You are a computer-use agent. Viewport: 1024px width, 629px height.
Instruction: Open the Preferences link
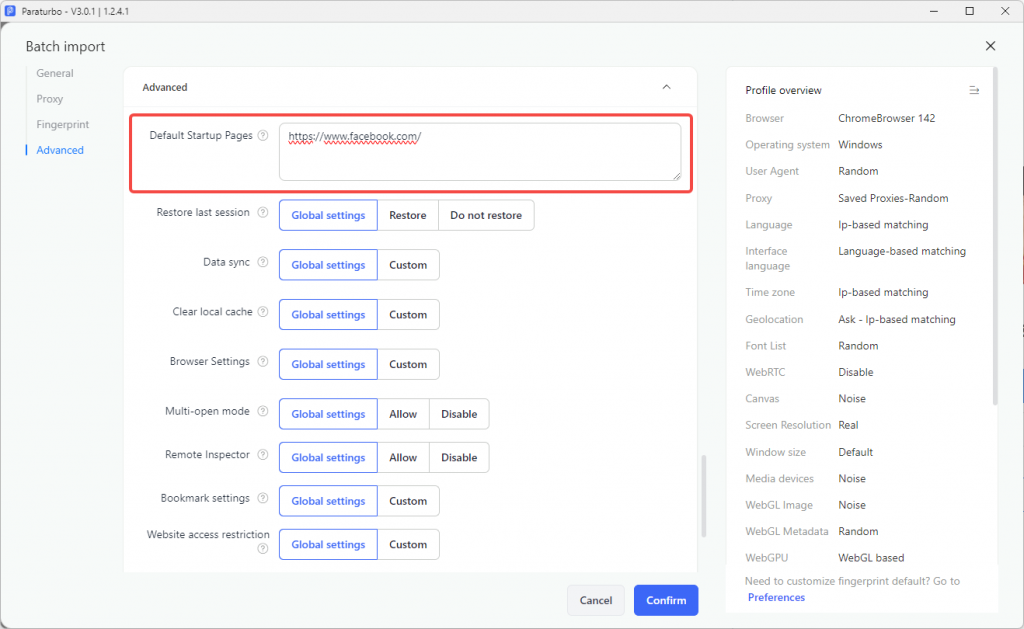tap(776, 597)
